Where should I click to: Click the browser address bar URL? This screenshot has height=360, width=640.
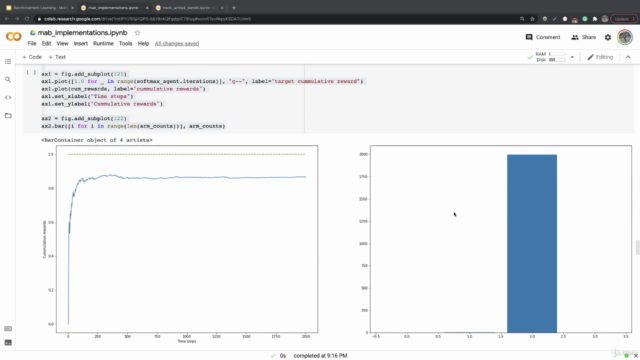click(147, 19)
